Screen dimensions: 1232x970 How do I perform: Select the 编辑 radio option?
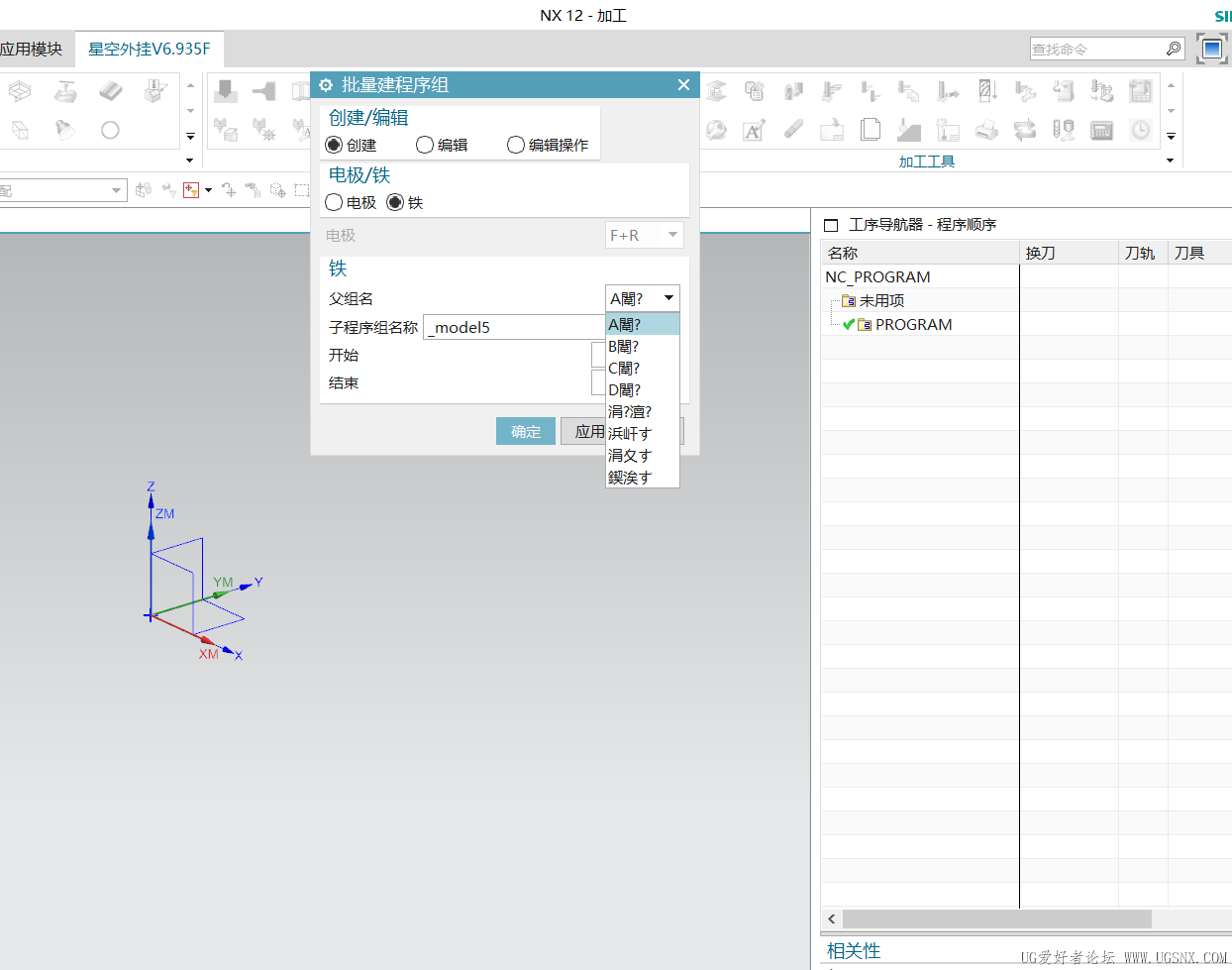pyautogui.click(x=425, y=146)
